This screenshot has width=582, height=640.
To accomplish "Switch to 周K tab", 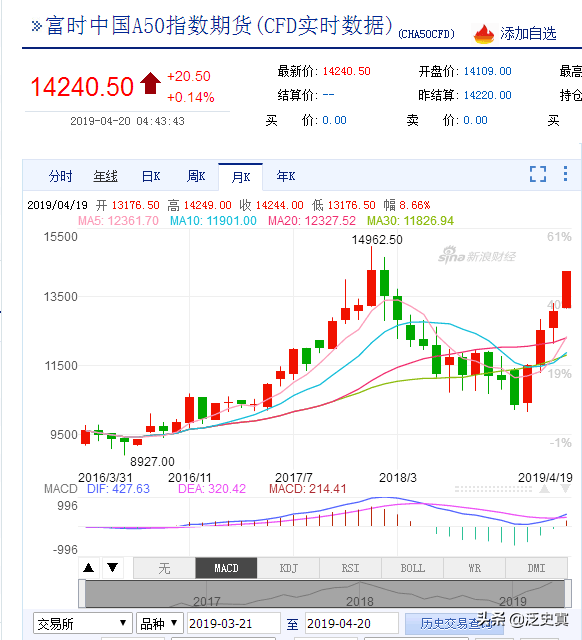I will [x=196, y=176].
